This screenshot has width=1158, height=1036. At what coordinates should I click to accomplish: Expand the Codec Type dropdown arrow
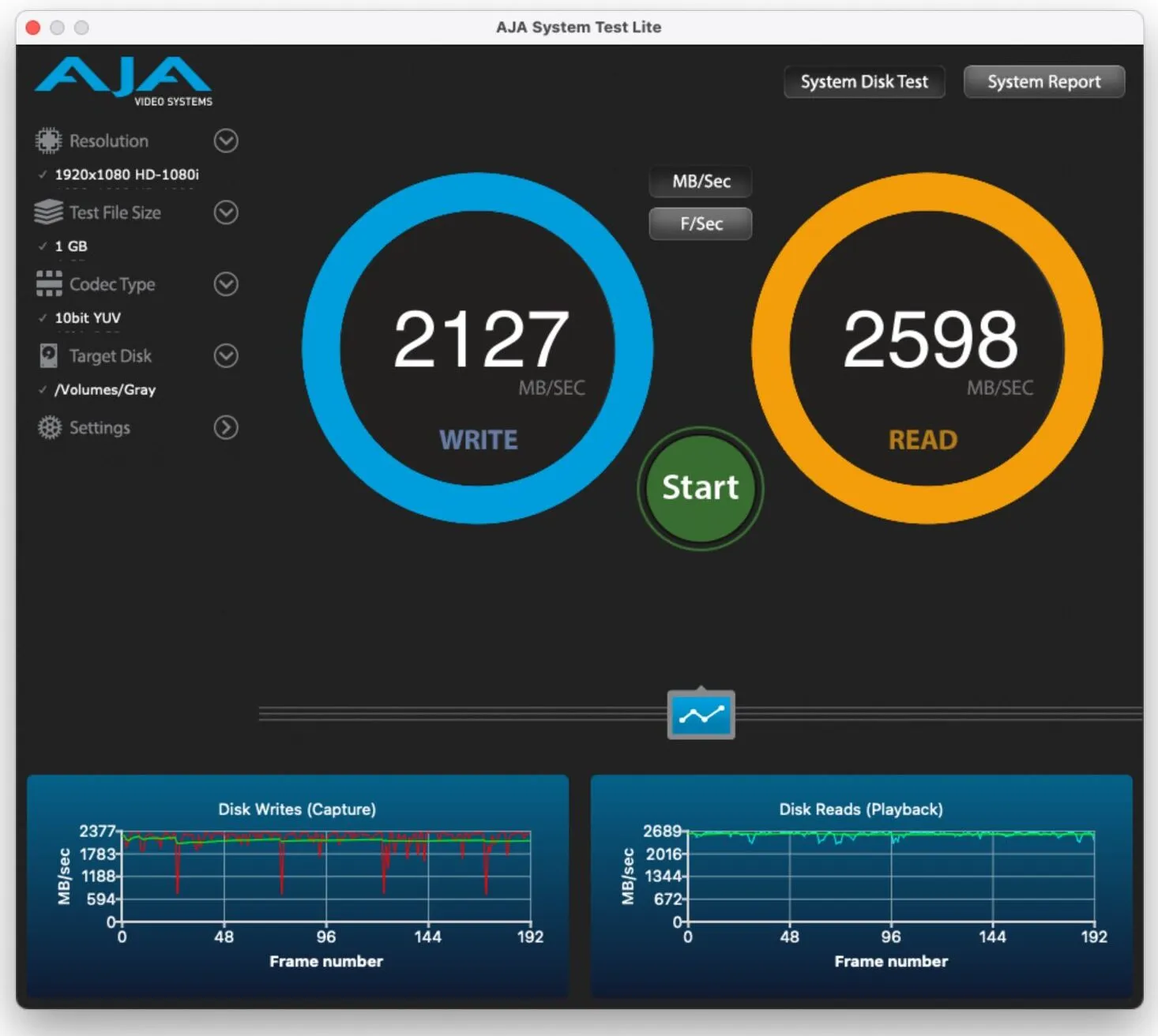(226, 284)
